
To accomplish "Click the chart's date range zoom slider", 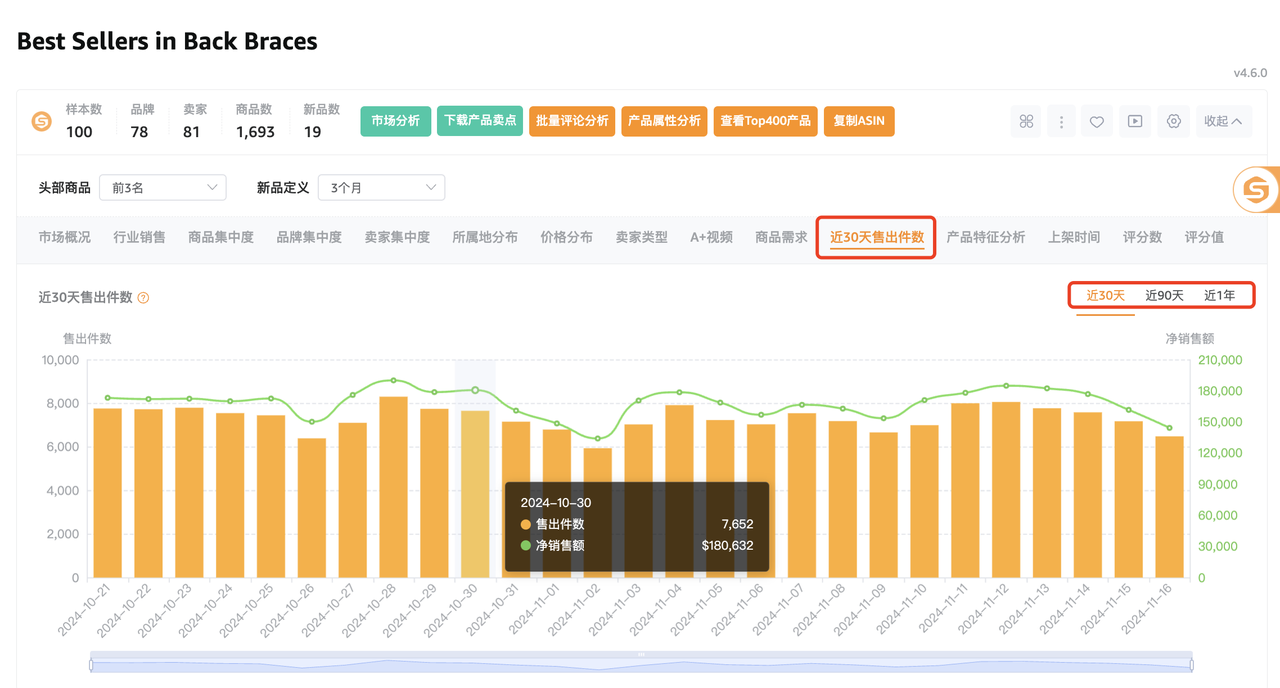I will pyautogui.click(x=641, y=663).
